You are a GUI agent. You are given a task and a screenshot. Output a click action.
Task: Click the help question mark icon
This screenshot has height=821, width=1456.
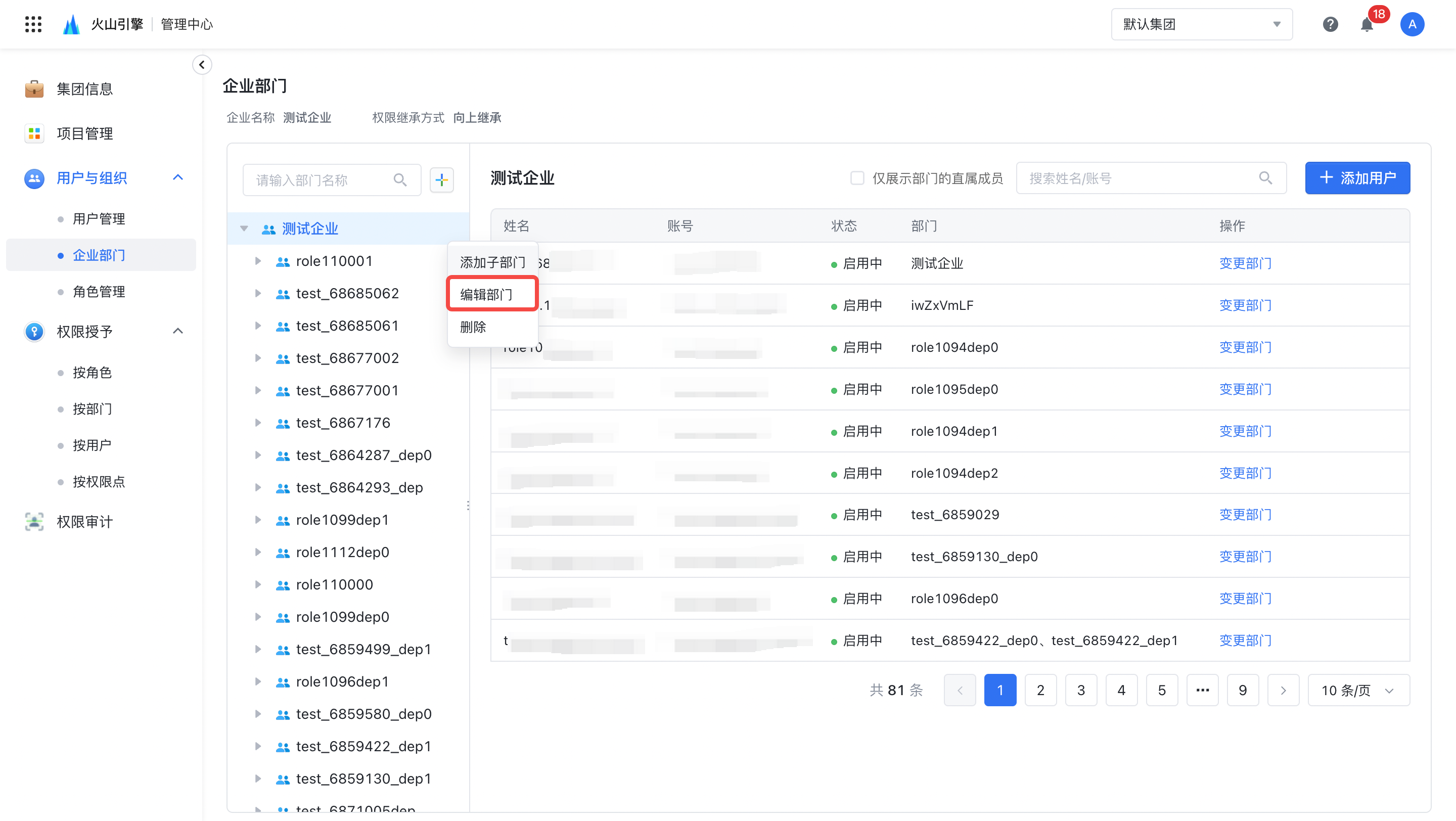[x=1330, y=24]
